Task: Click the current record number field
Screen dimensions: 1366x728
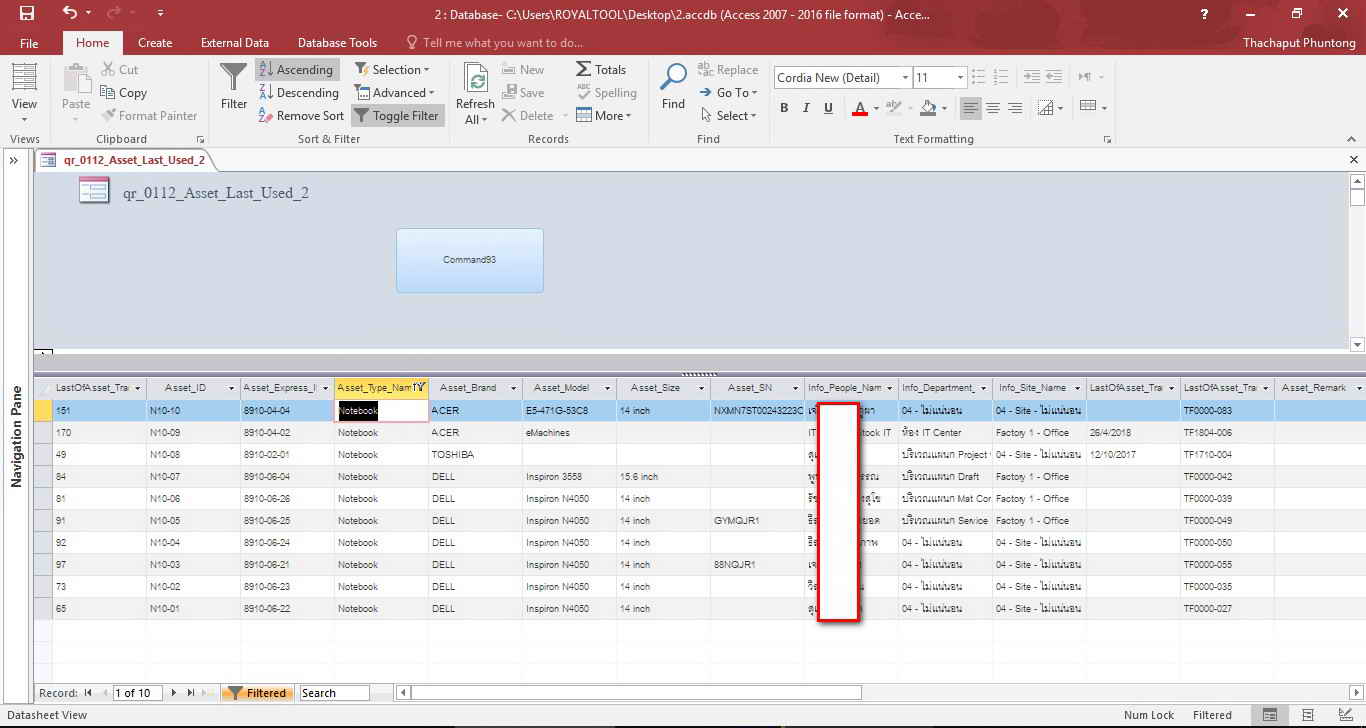Action: click(x=137, y=693)
